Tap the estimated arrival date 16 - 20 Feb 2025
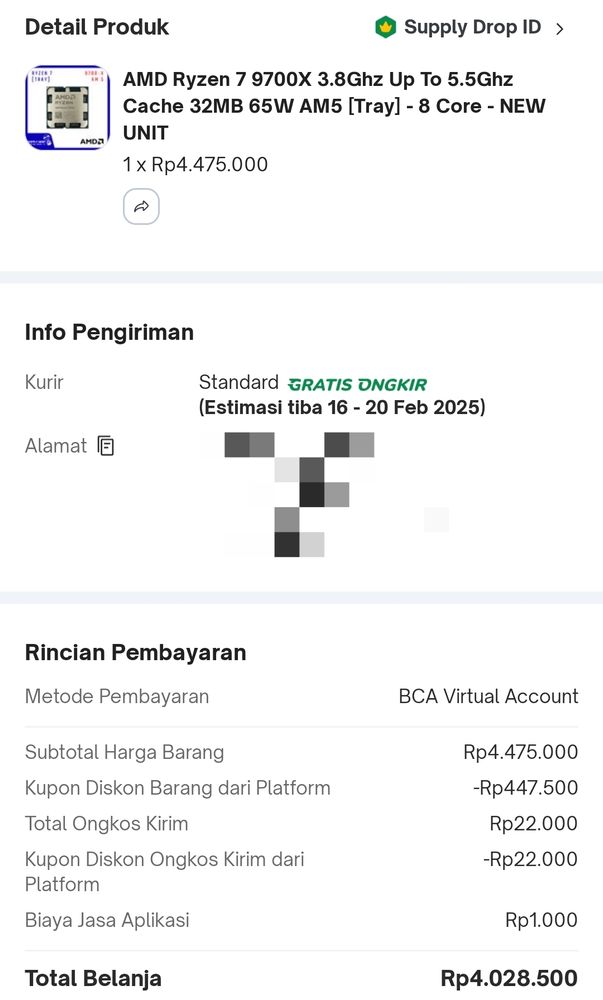Viewport: 603px width, 1000px height. click(342, 408)
